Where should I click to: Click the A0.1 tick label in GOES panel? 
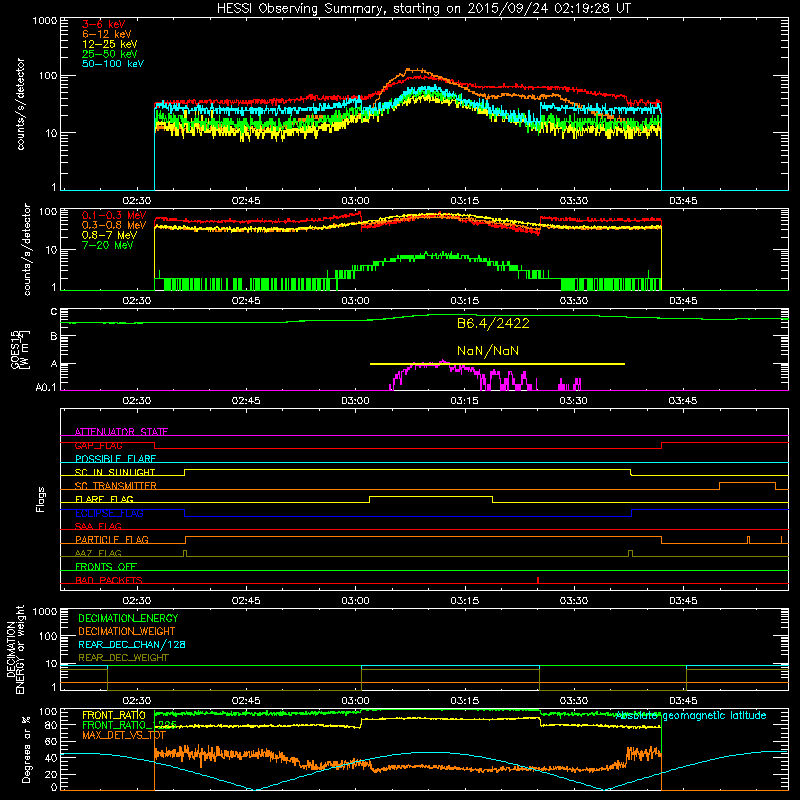(46, 388)
